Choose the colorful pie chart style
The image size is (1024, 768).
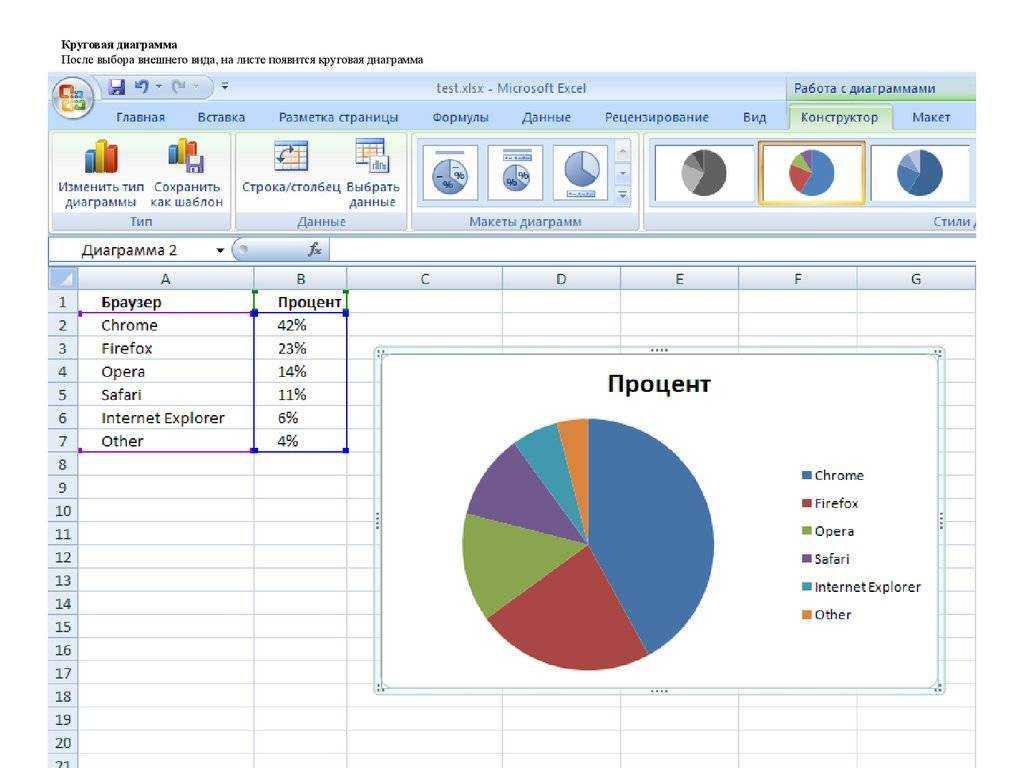(x=812, y=173)
